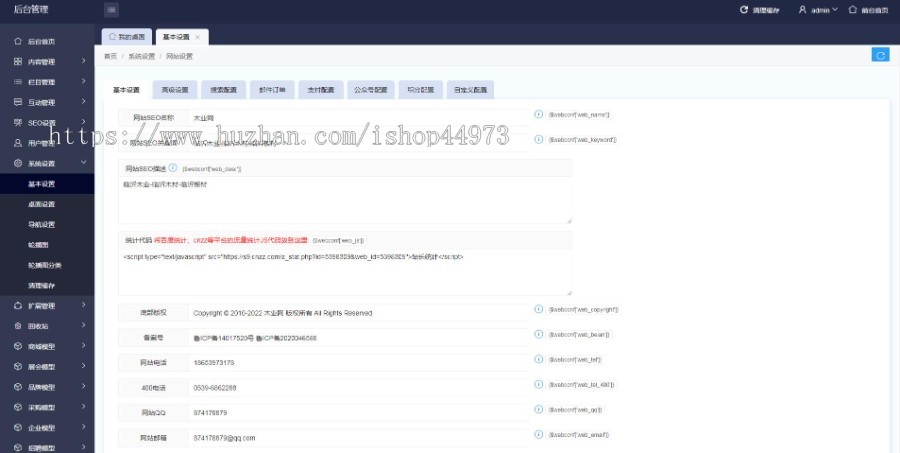Click the 商城模型 cube icon

click(18, 346)
